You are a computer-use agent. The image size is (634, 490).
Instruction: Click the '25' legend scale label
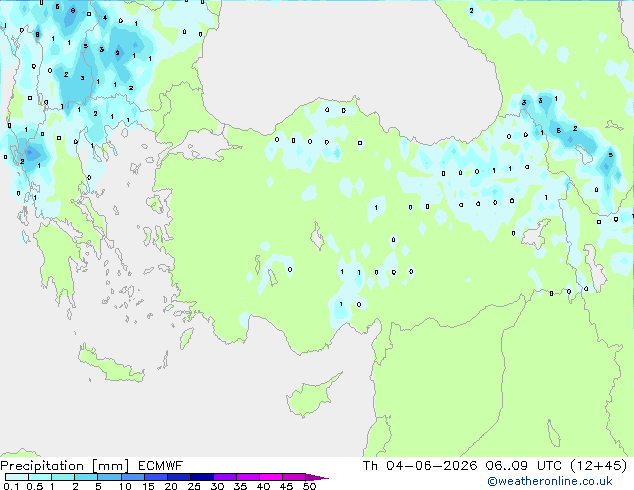click(x=194, y=486)
